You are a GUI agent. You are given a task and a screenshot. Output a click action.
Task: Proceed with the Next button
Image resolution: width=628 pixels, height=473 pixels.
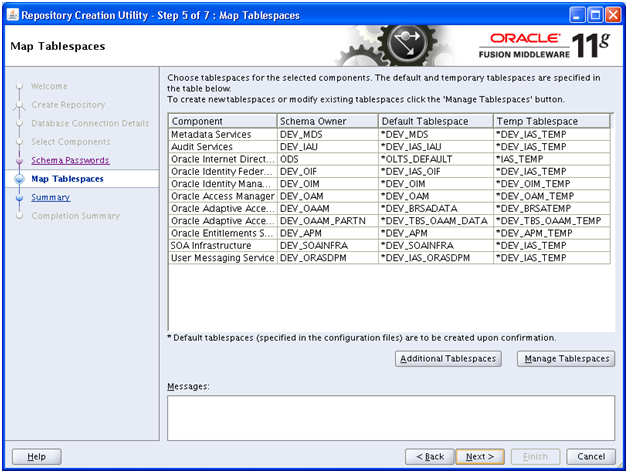click(480, 457)
